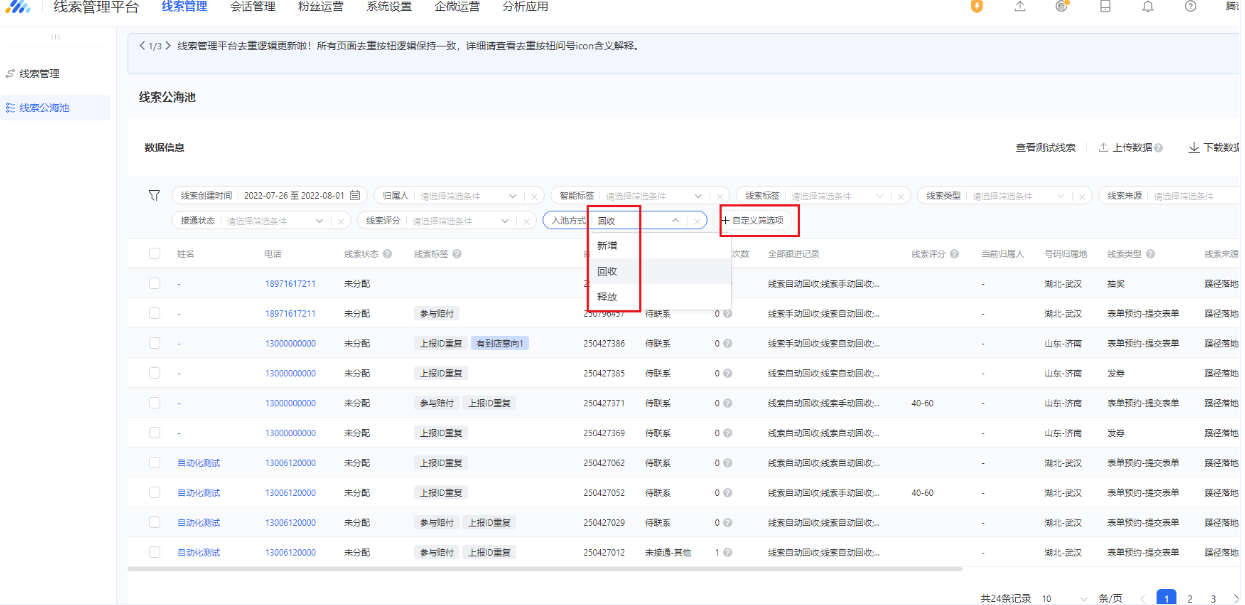Click the orange shield icon in header
The width and height of the screenshot is (1245, 605).
[x=977, y=6]
